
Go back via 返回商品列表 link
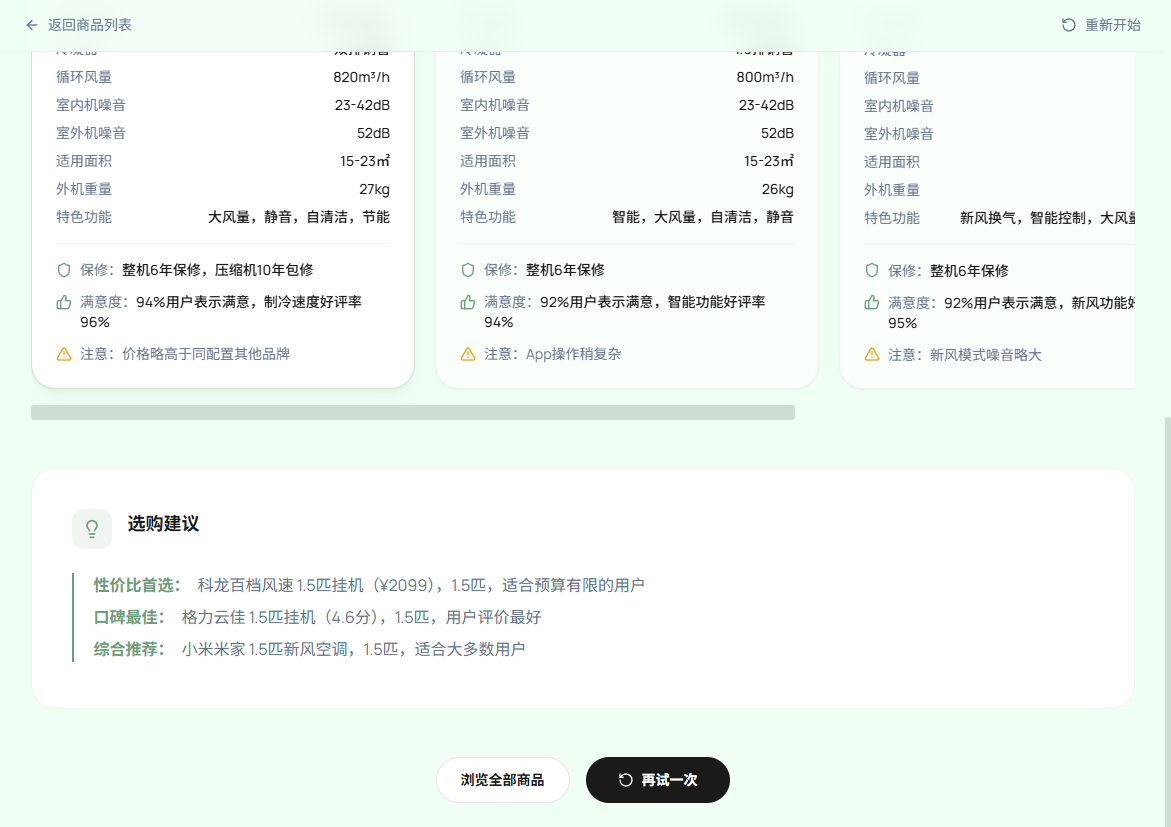coord(78,25)
